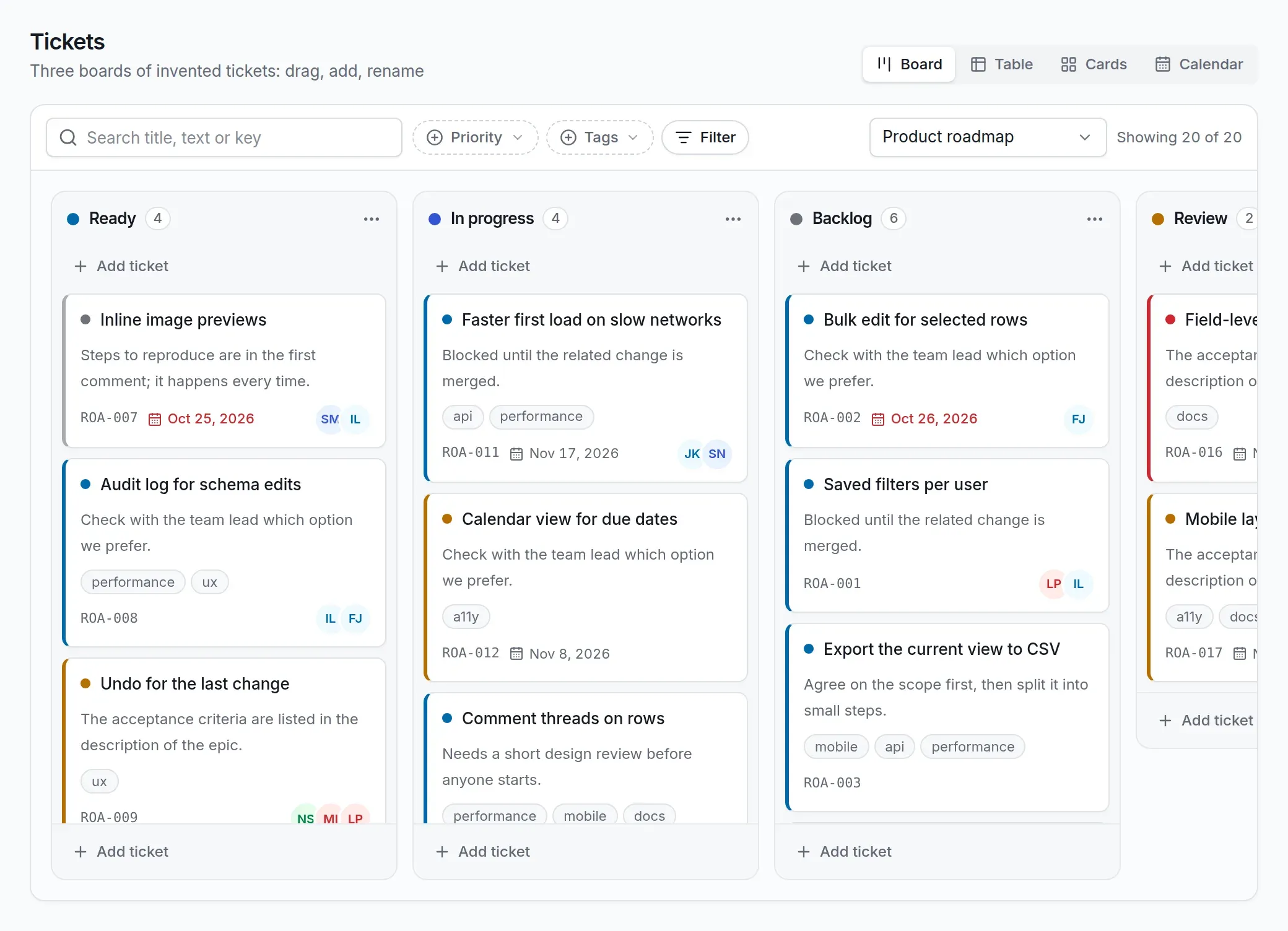Expand the Product roadmap board selector
The height and width of the screenshot is (931, 1288).
click(988, 137)
